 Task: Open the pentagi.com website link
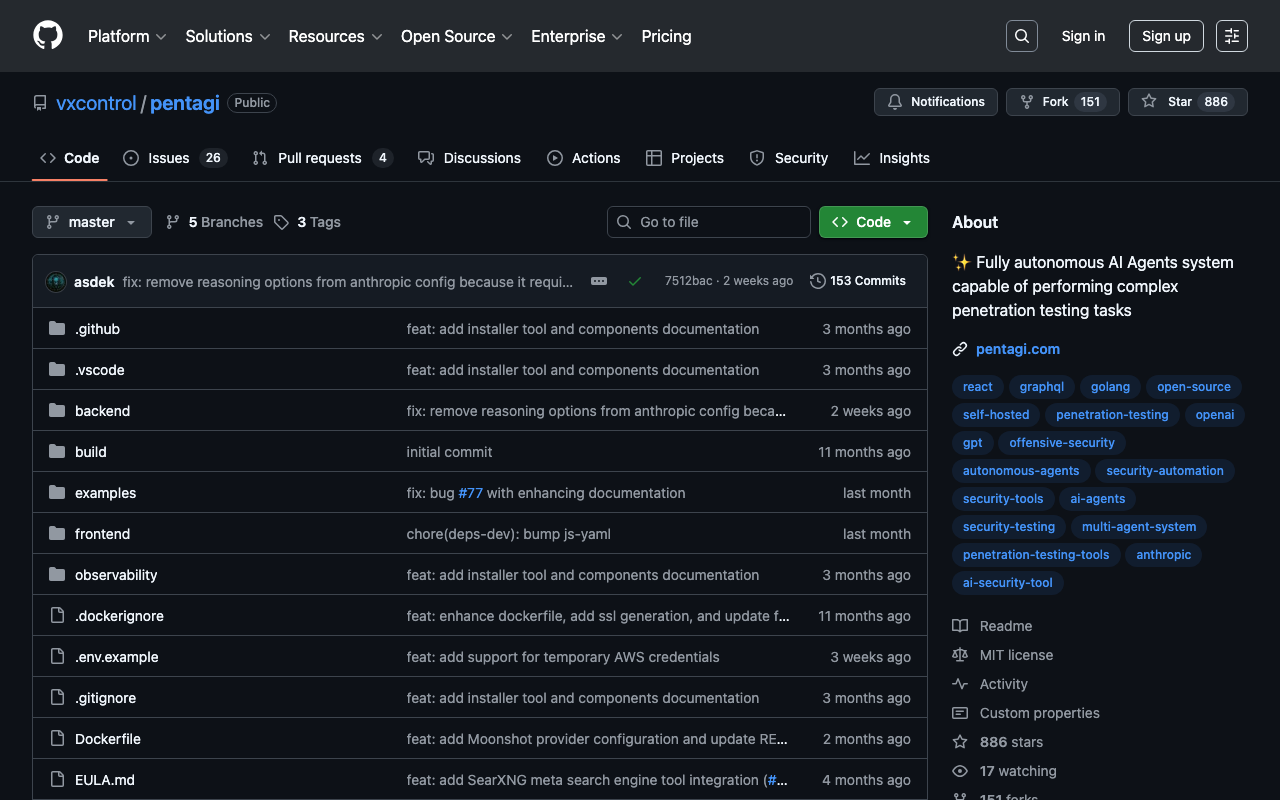click(x=1017, y=349)
